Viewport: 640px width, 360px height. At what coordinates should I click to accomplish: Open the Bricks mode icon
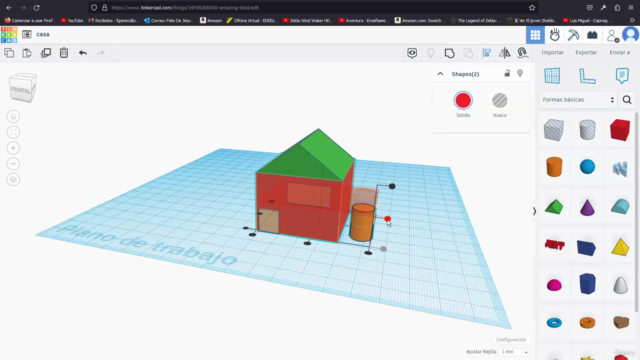click(x=592, y=35)
